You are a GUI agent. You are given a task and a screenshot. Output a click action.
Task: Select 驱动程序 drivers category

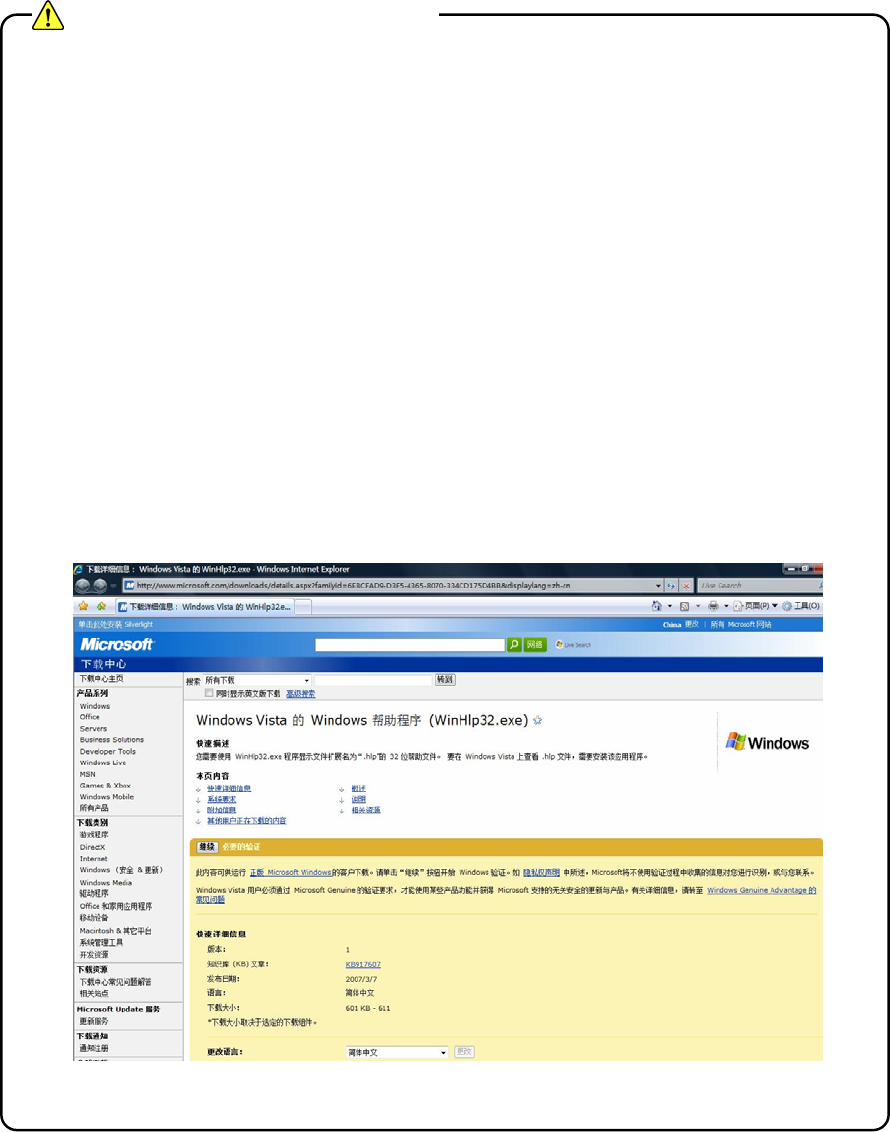tap(94, 894)
